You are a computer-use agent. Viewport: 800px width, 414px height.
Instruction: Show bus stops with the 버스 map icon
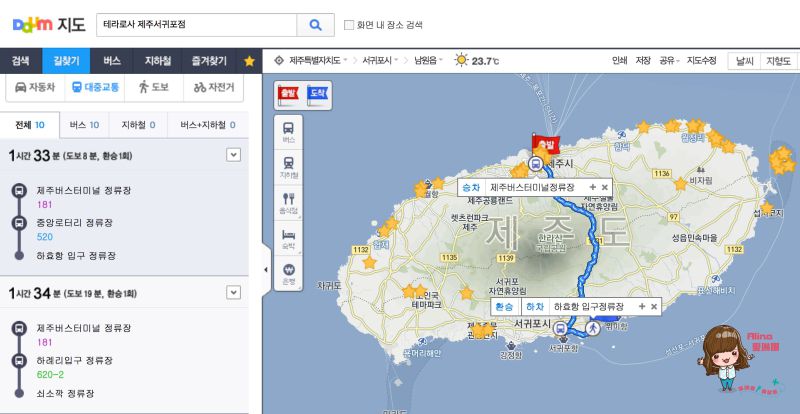(288, 133)
